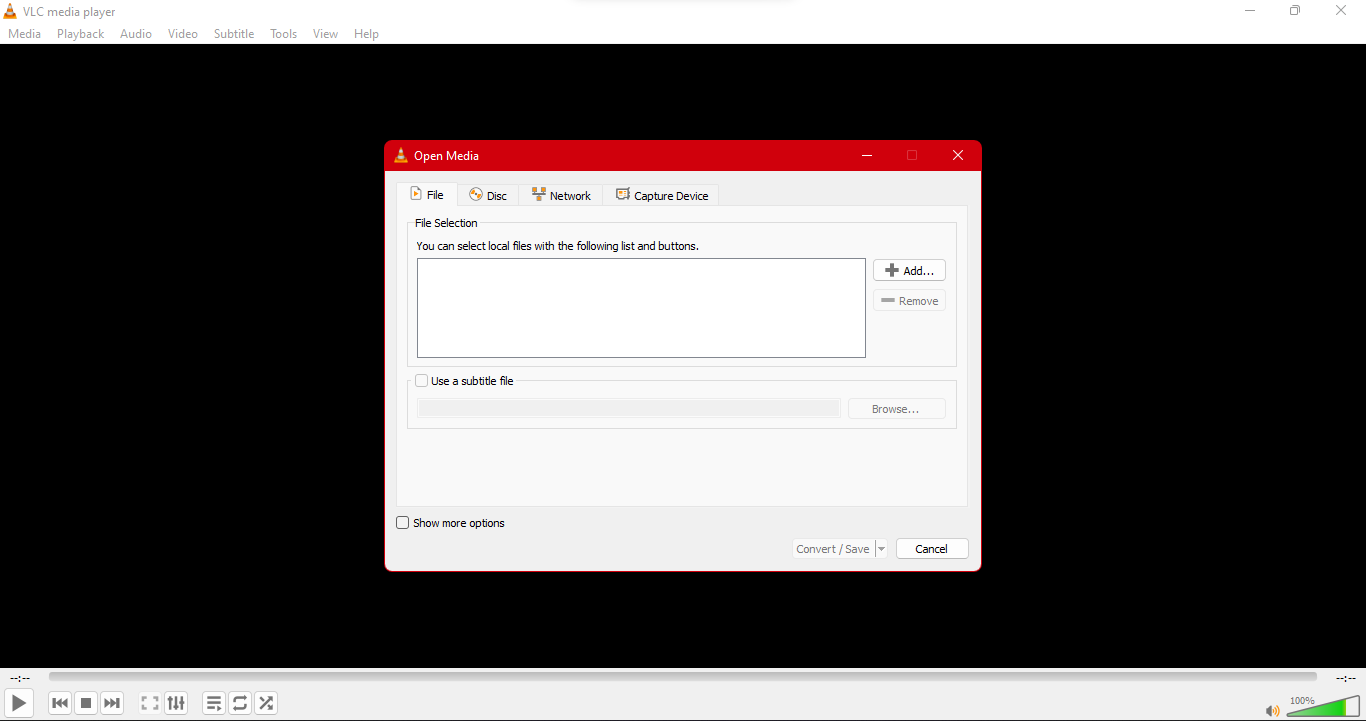Click the subtitle file path field
This screenshot has width=1366, height=721.
pos(629,409)
